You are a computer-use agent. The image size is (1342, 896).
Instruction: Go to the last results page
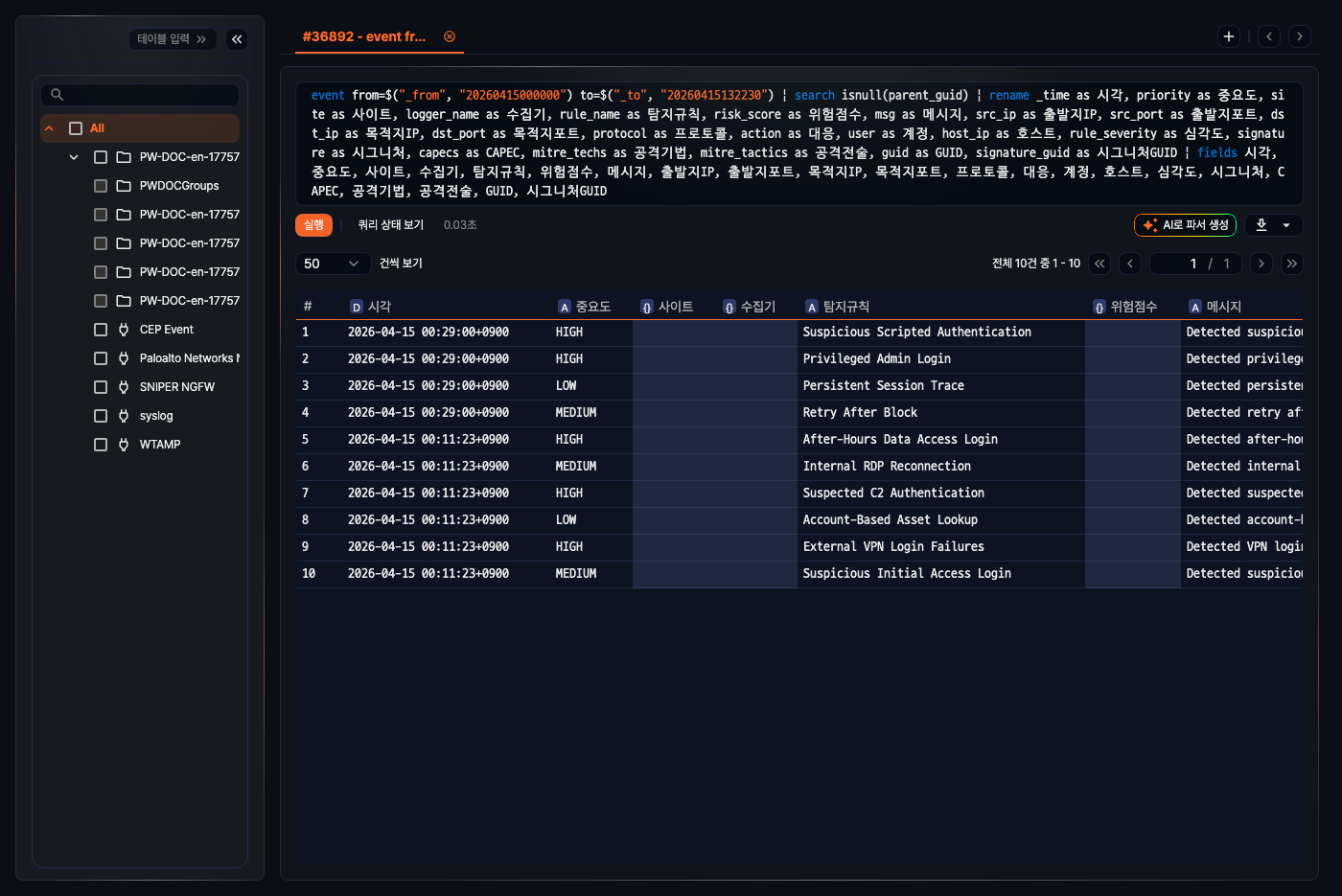tap(1292, 264)
